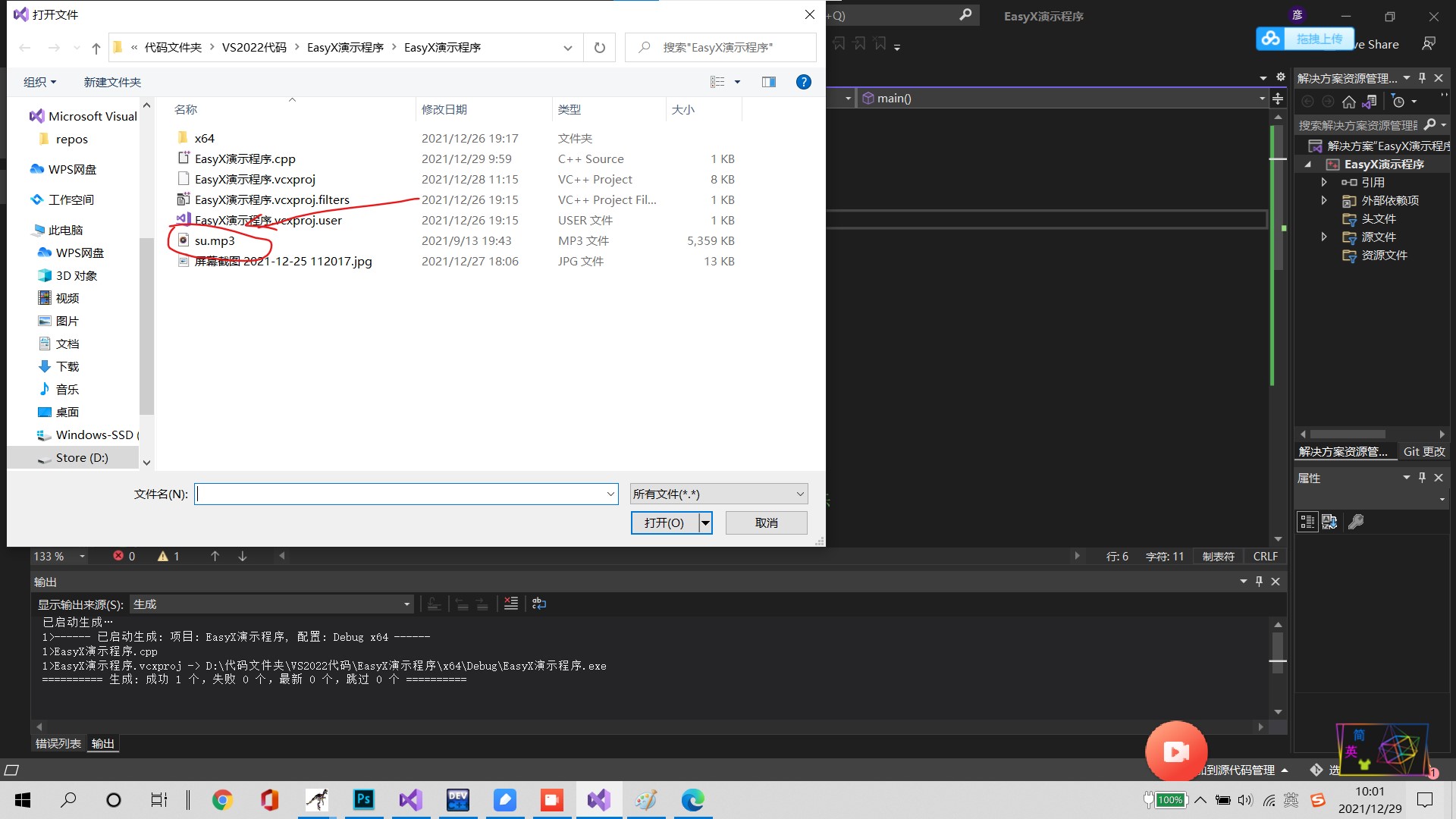Click the help icon in file dialog

(x=803, y=82)
